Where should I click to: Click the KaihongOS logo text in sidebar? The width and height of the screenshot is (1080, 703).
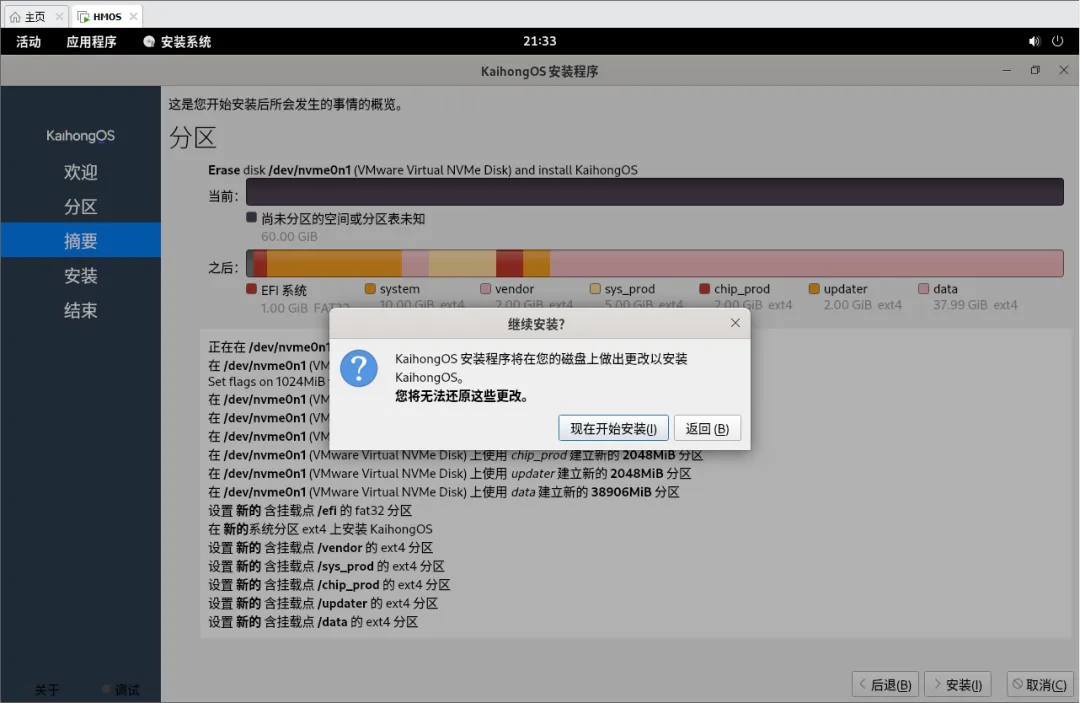pos(81,136)
